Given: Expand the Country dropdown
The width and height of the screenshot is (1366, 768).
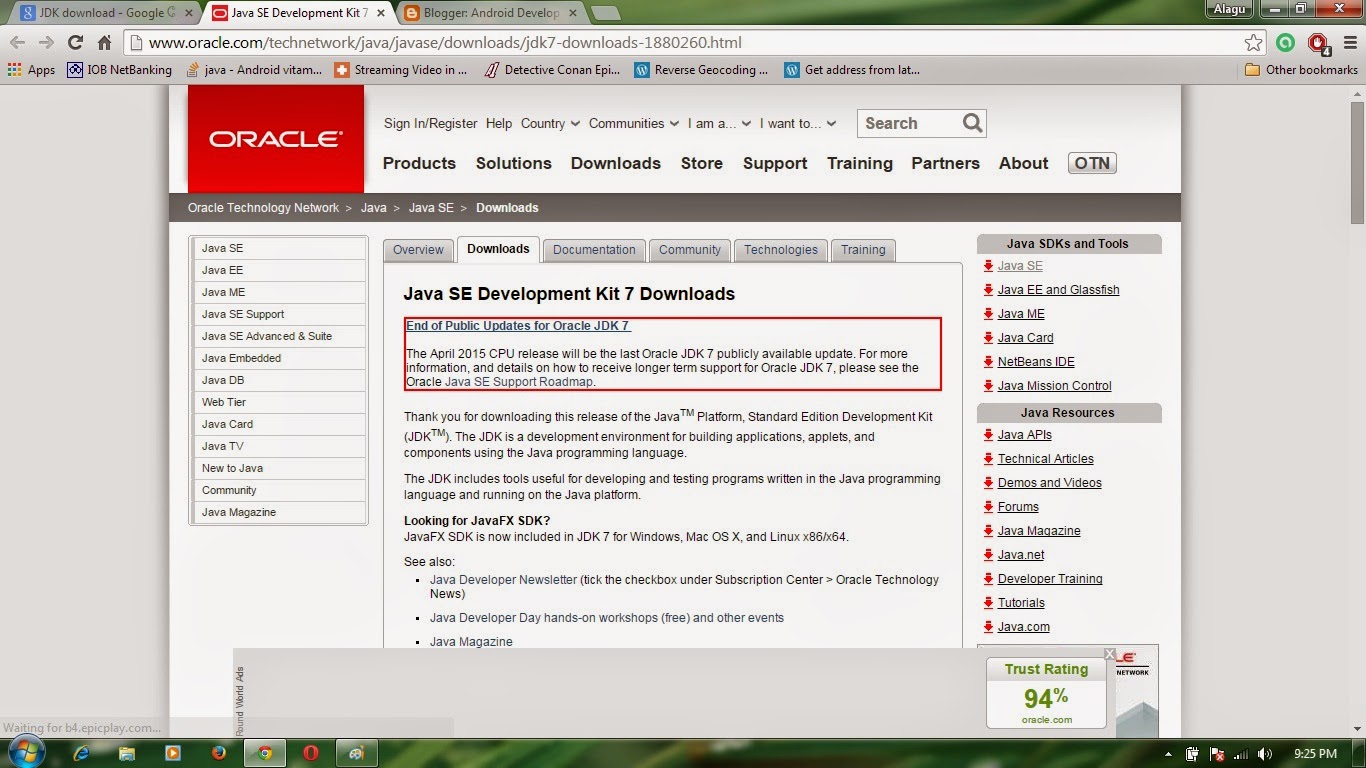Looking at the screenshot, I should pyautogui.click(x=550, y=123).
